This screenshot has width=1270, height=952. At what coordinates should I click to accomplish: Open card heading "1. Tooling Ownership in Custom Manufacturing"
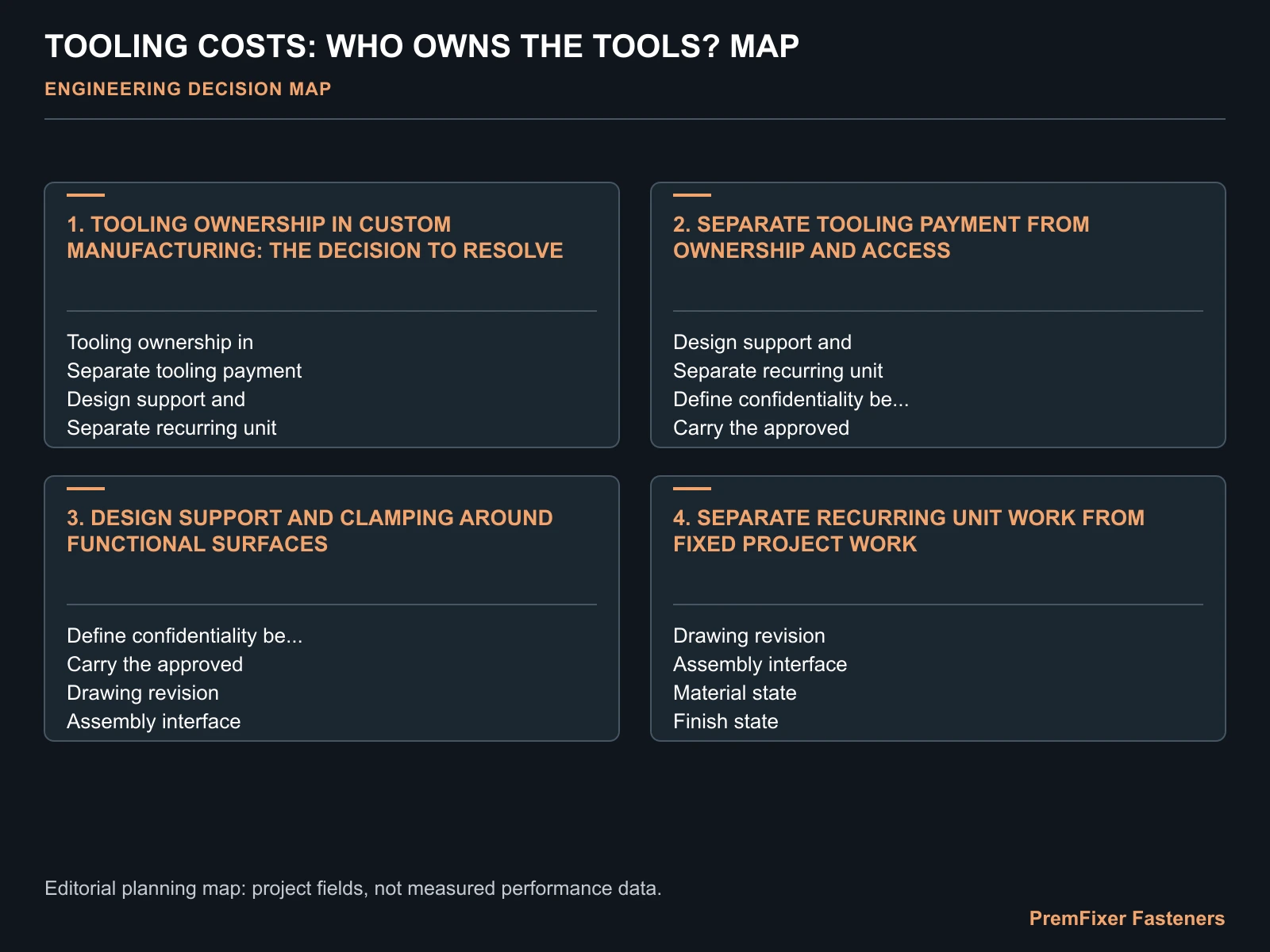(x=315, y=237)
